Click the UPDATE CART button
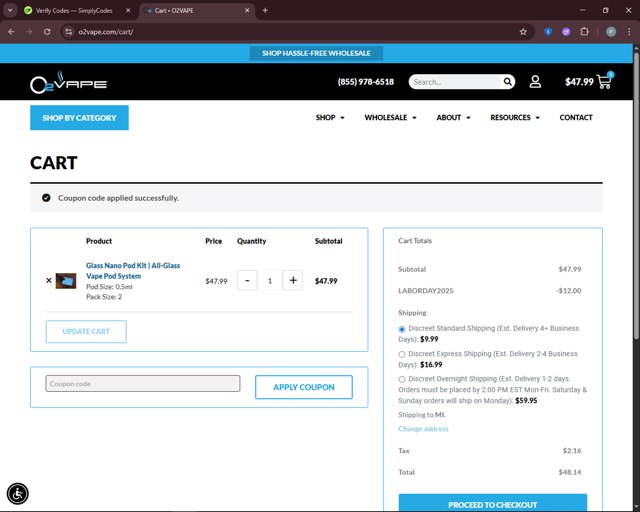The height and width of the screenshot is (512, 640). coord(86,332)
